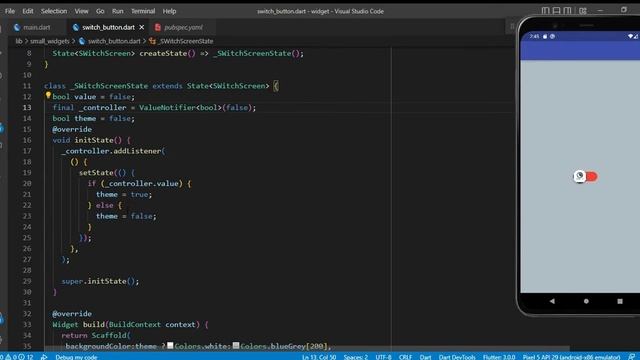Click 'Ln 13, Col 50' cursor position

(319, 357)
